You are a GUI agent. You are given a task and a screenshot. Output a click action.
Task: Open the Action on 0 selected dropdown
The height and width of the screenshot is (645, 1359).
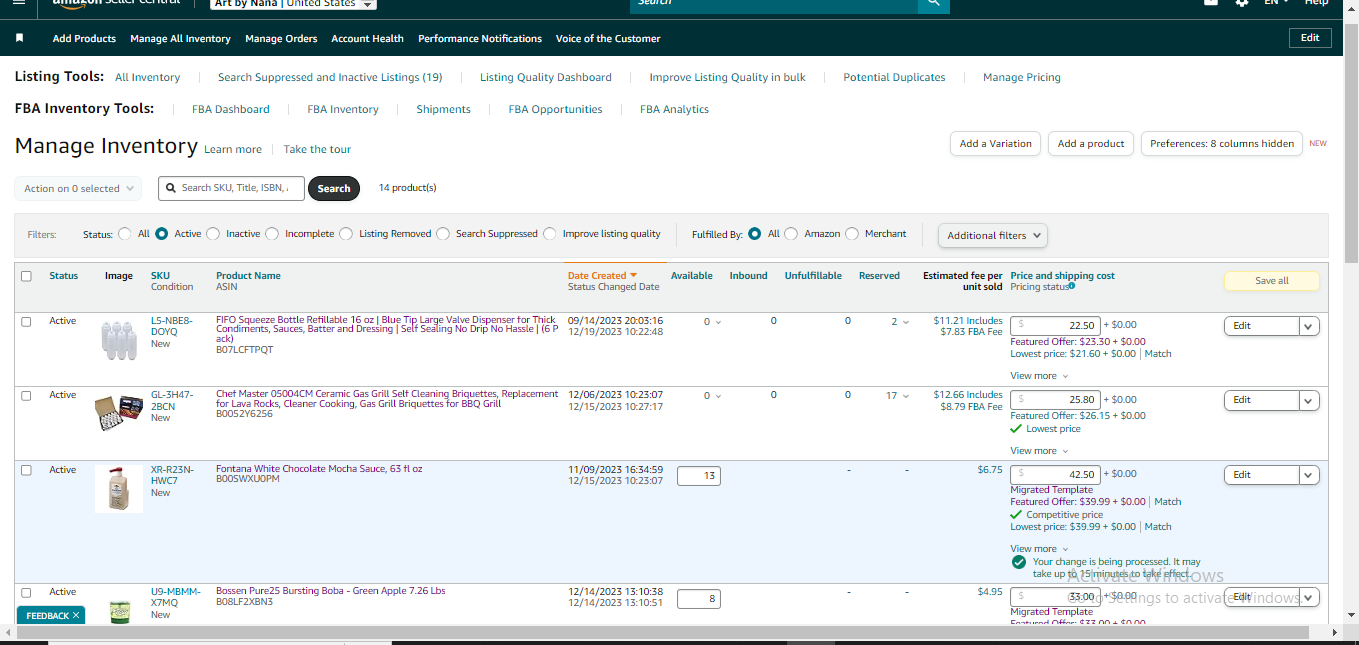tap(78, 188)
